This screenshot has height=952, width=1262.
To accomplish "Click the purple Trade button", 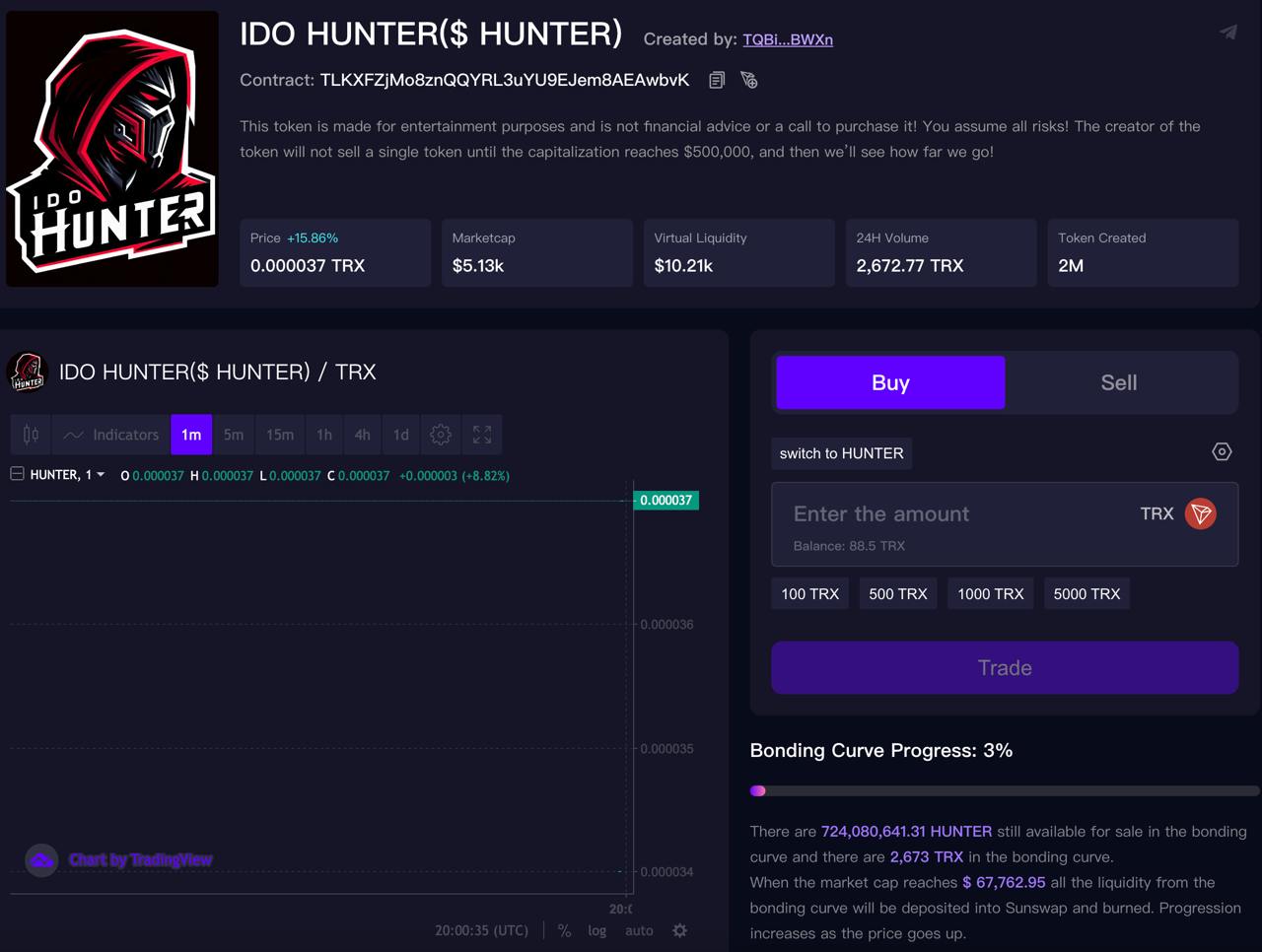I will (x=1004, y=668).
